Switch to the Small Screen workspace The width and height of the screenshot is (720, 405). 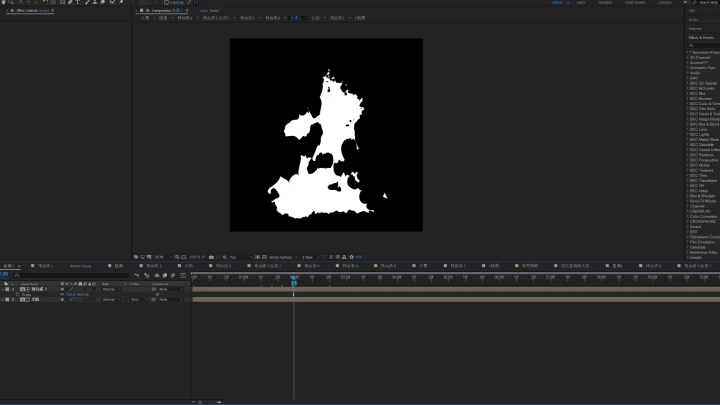[635, 2]
